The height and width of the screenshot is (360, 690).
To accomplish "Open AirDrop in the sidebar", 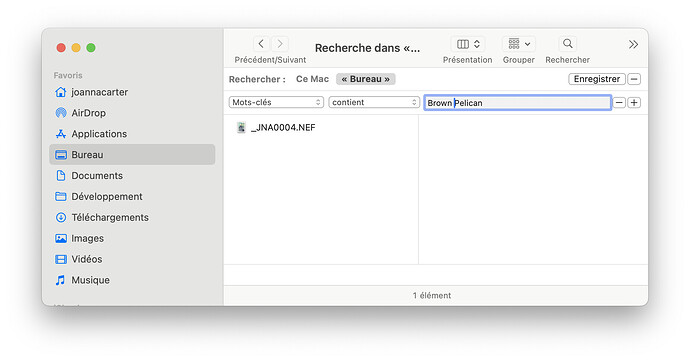I will point(132,113).
